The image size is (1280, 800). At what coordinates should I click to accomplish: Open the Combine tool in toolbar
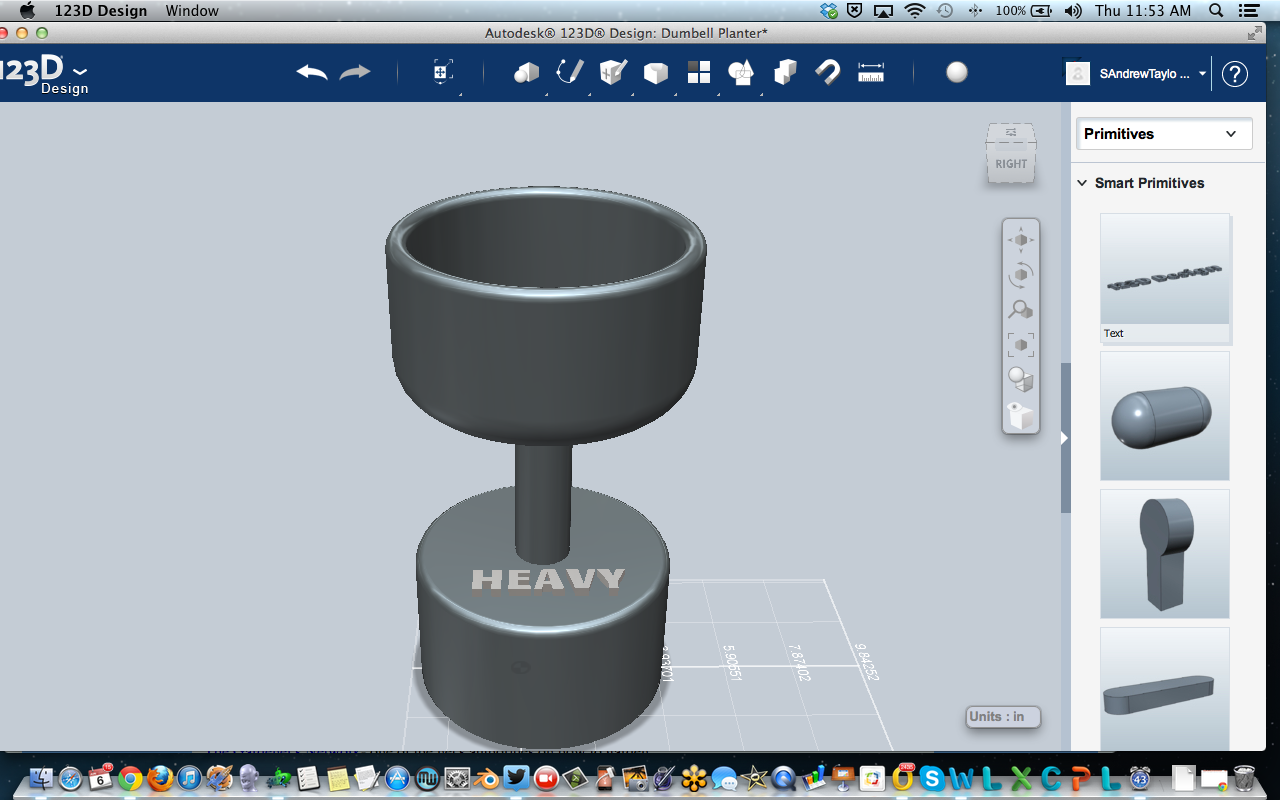(x=785, y=72)
